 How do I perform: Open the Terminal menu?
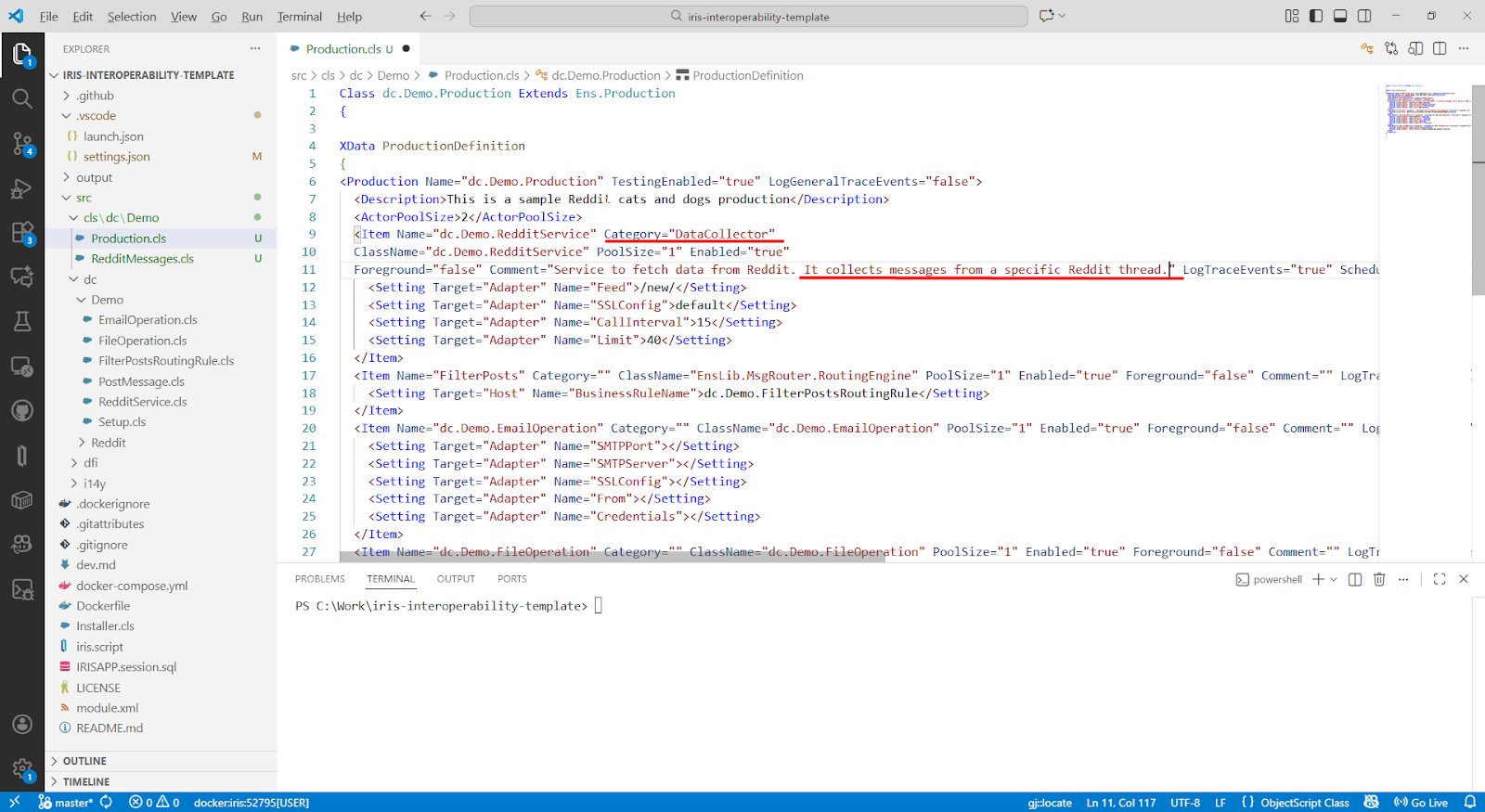(299, 17)
